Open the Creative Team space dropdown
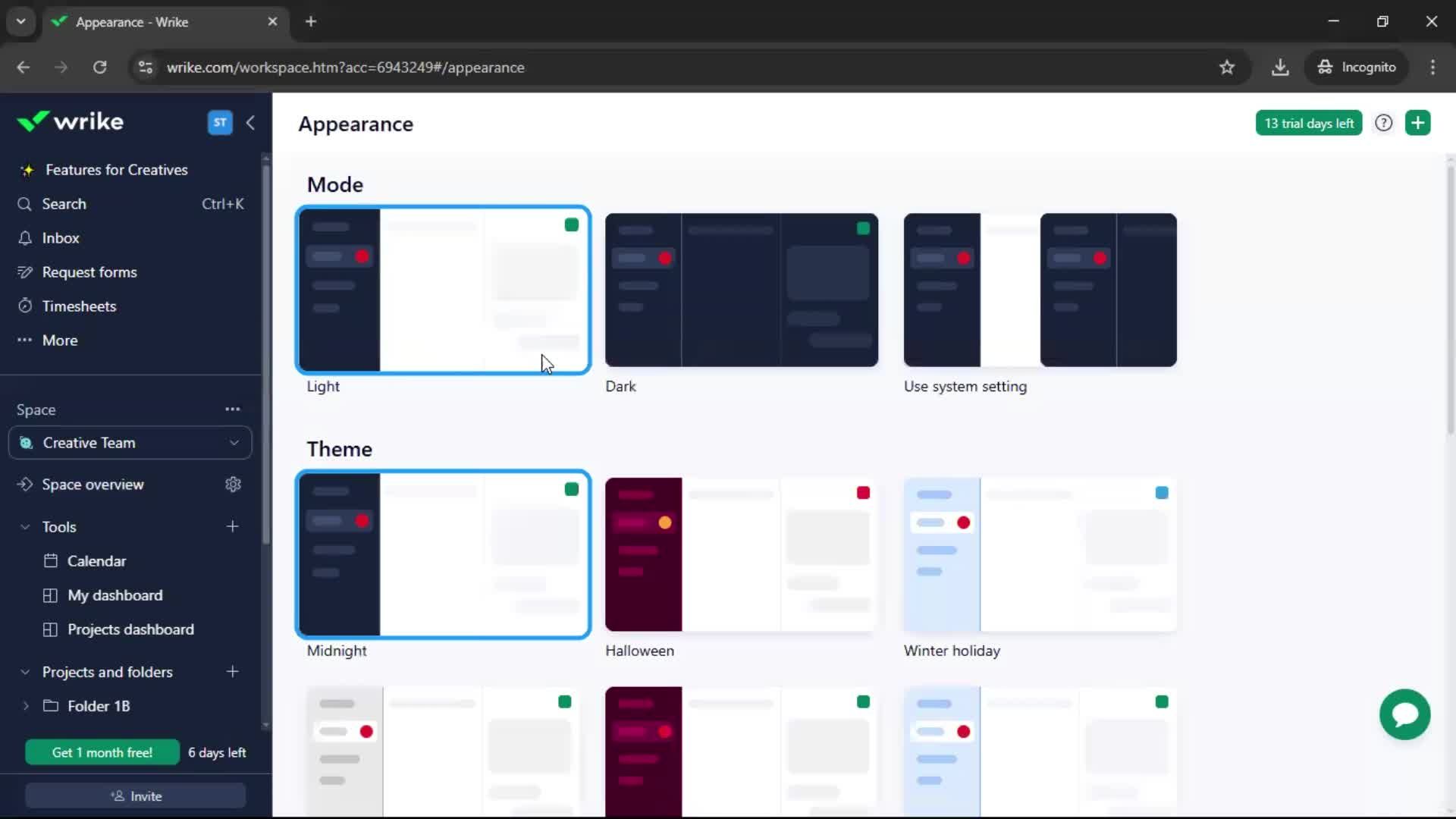Screen dimensions: 1456x819 130,443
